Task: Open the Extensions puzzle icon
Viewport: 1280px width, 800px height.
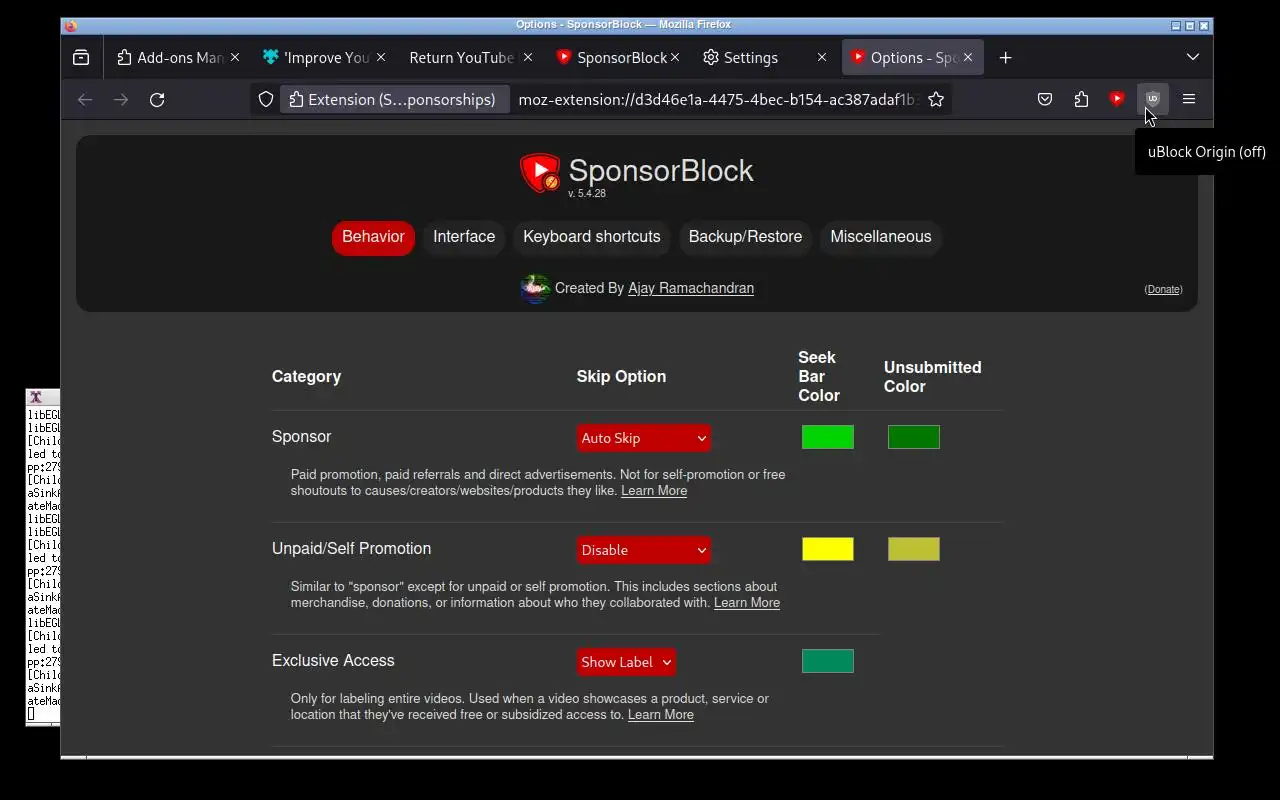Action: [1081, 99]
